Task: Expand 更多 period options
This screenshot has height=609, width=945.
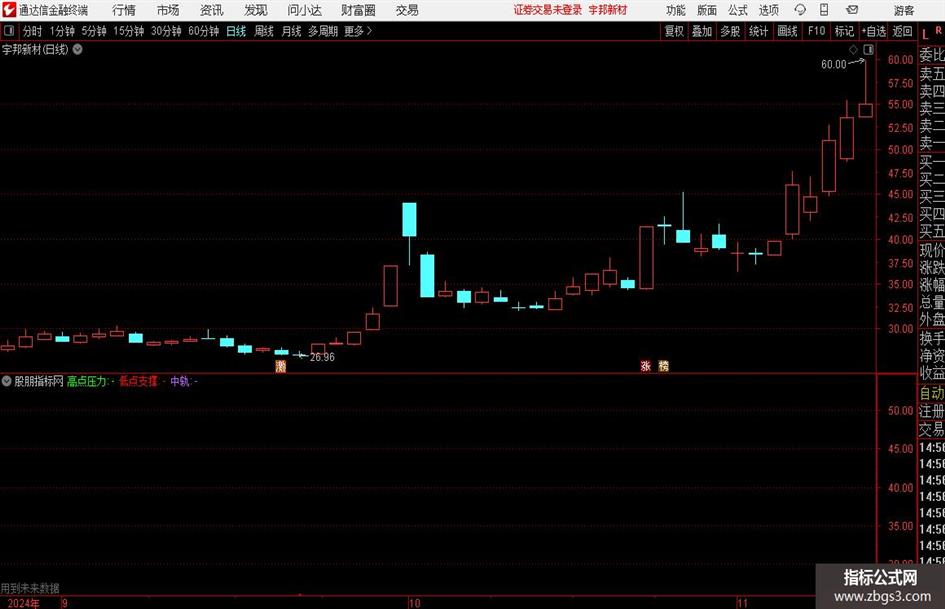Action: click(358, 31)
